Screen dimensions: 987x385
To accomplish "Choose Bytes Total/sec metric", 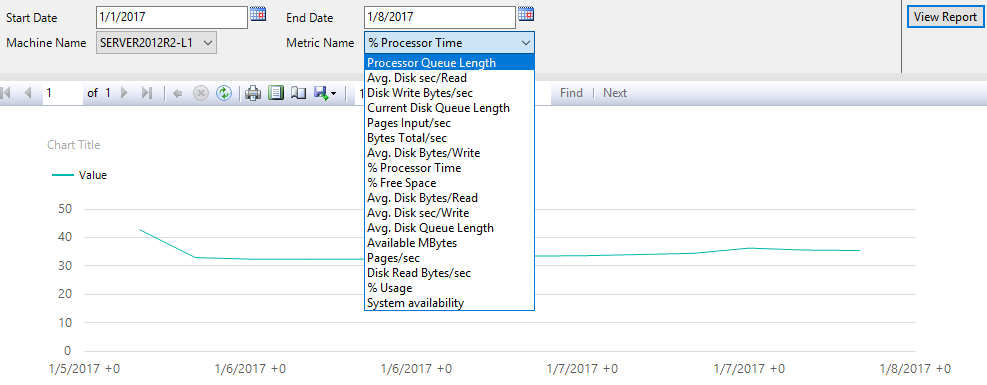I will point(449,138).
